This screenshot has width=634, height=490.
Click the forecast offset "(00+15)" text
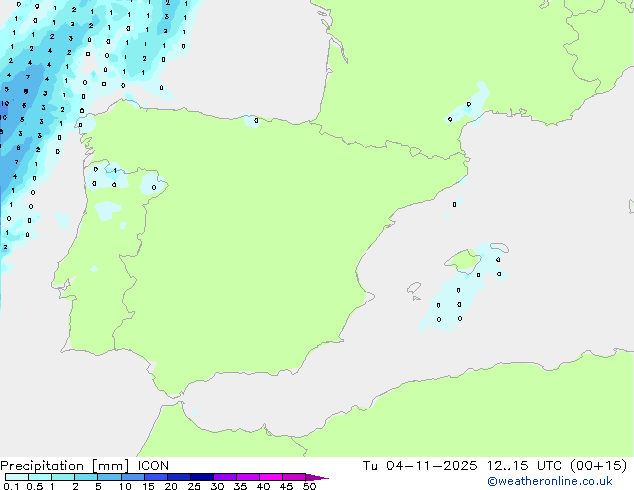(598, 466)
